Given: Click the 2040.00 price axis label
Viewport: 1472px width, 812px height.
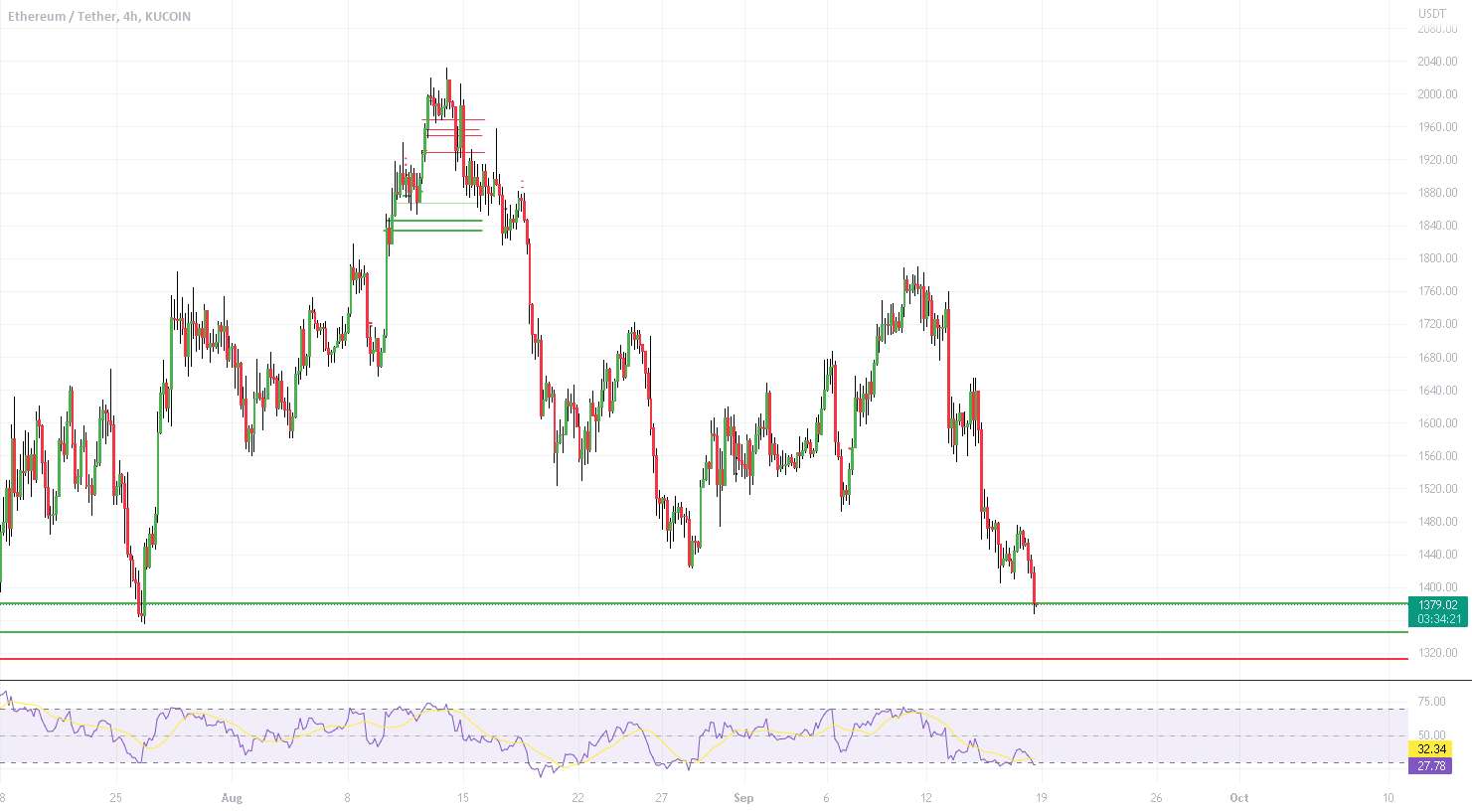Looking at the screenshot, I should pyautogui.click(x=1437, y=62).
